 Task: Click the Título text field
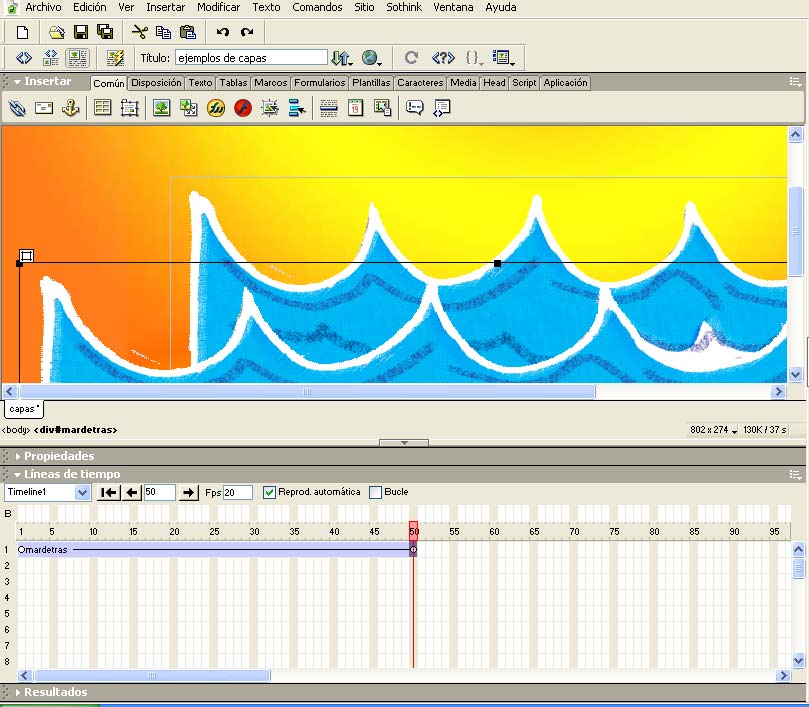coord(251,58)
